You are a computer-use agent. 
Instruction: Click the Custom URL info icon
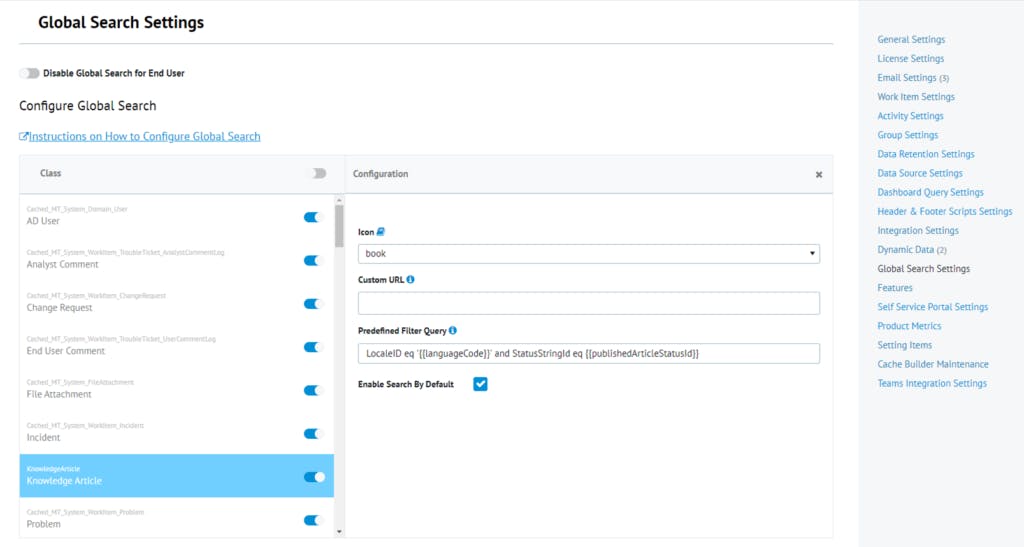coord(411,280)
